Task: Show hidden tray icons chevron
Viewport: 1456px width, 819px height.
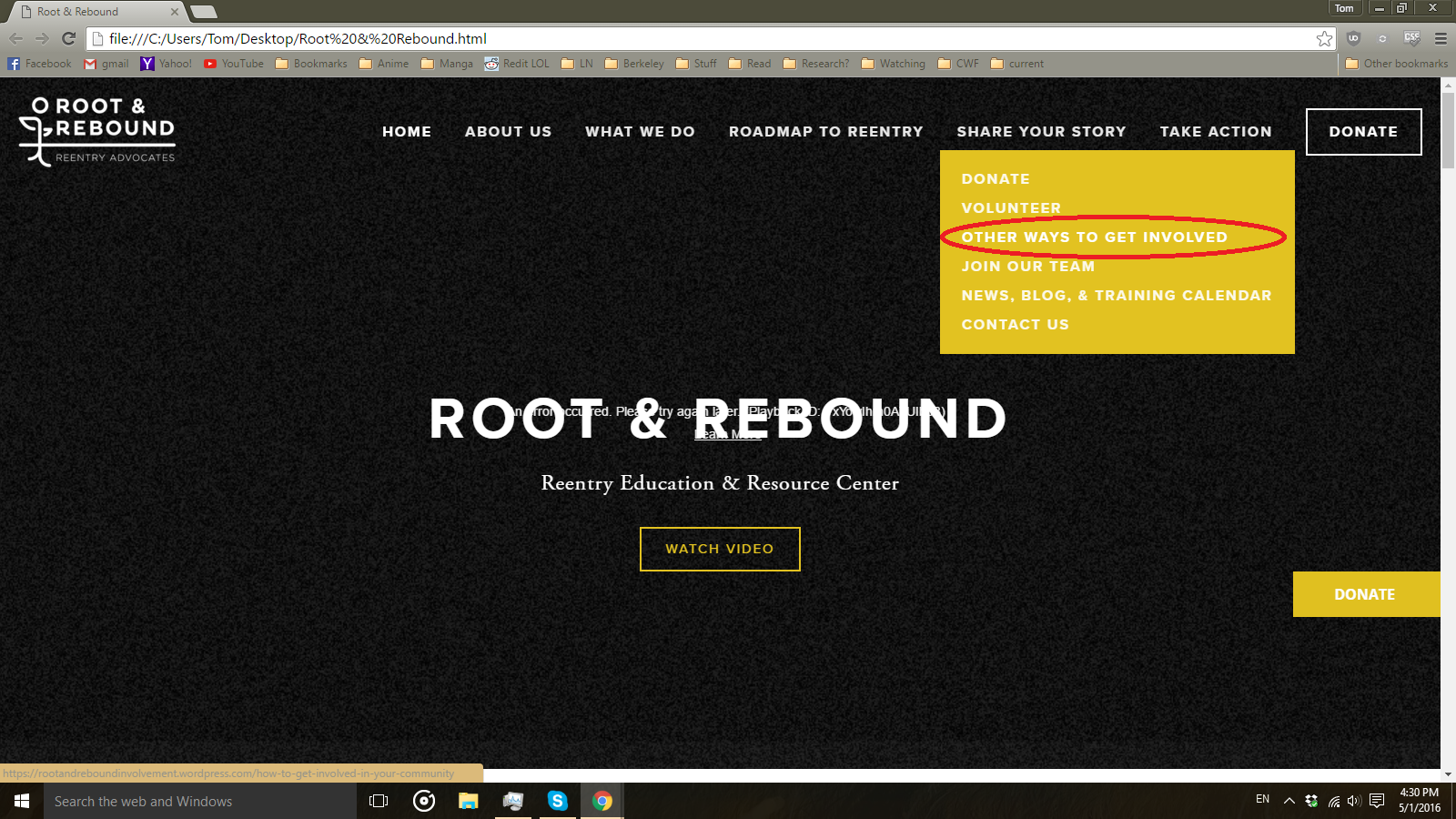Action: click(1289, 801)
